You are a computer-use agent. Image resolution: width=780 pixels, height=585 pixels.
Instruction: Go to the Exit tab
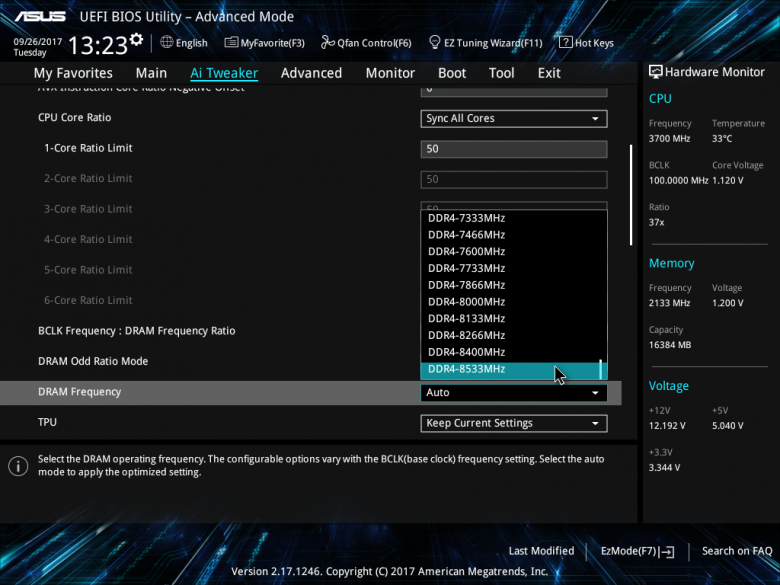point(549,73)
